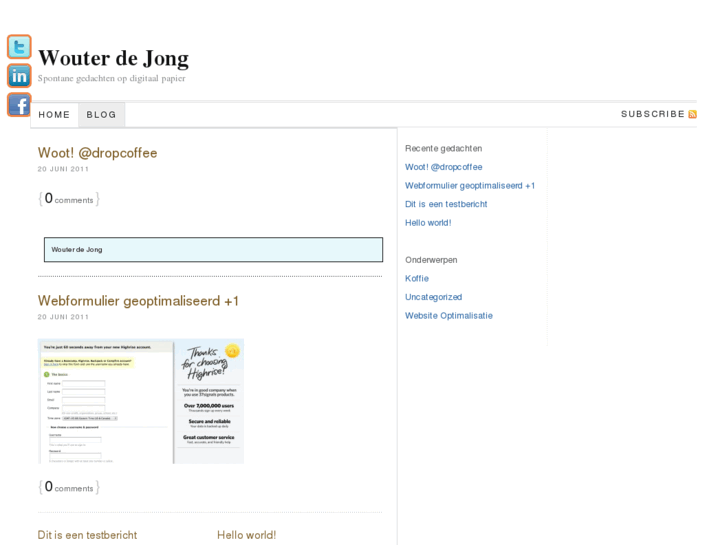Click the RSS feed icon beside Subscribe
The image size is (727, 545).
coord(692,114)
